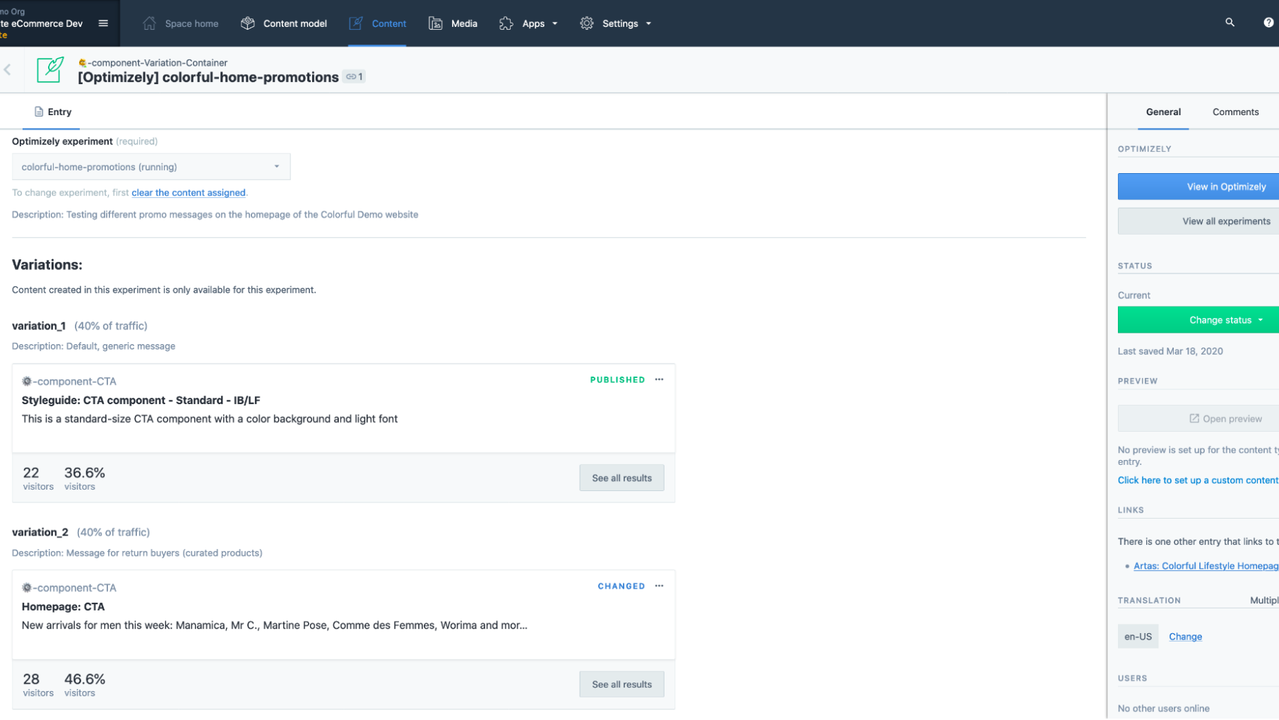Click Change link next to en-US

click(x=1185, y=636)
